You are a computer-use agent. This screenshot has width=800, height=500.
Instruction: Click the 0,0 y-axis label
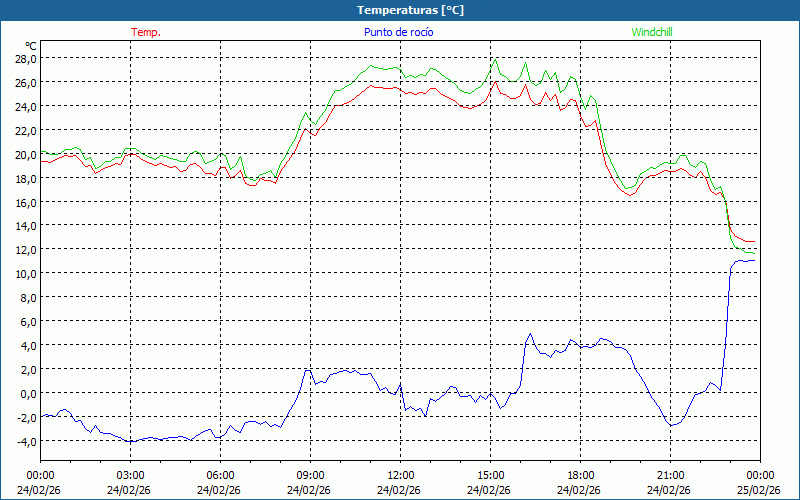click(x=28, y=393)
